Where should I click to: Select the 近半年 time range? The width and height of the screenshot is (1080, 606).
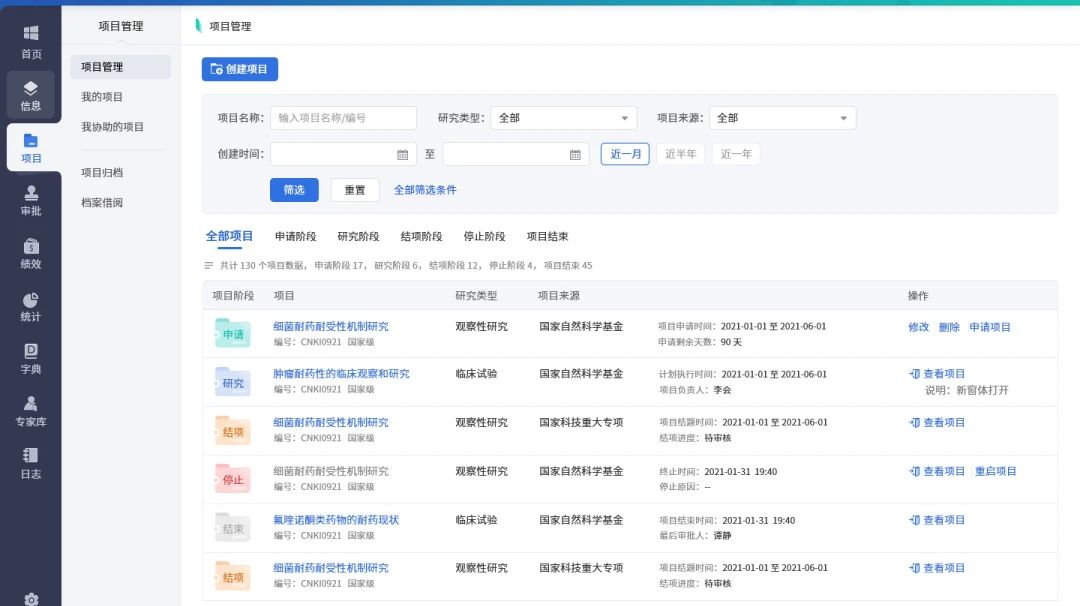click(681, 154)
